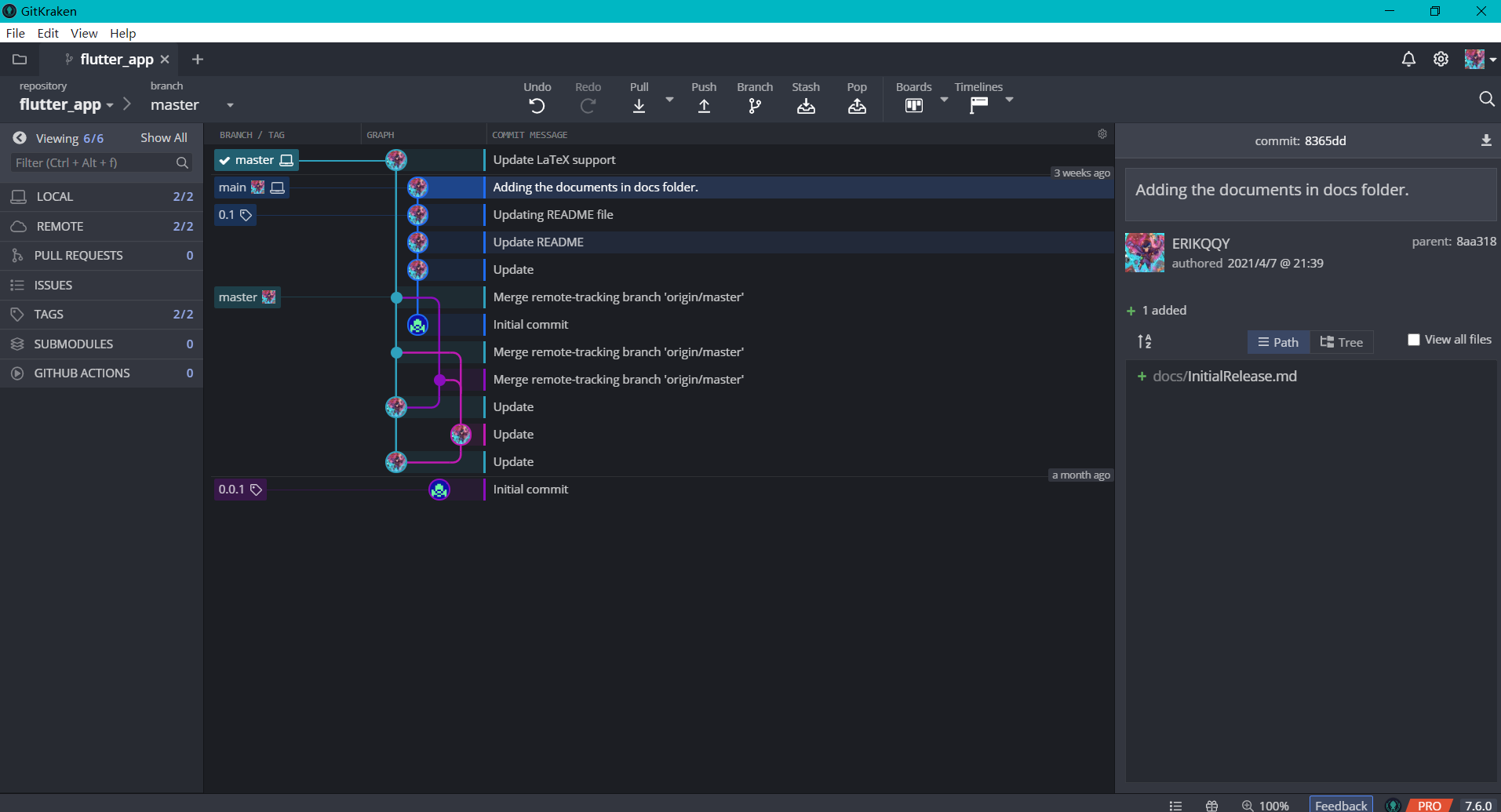The width and height of the screenshot is (1501, 812).
Task: Select commit 'Update LaTeX support'
Action: click(x=554, y=159)
